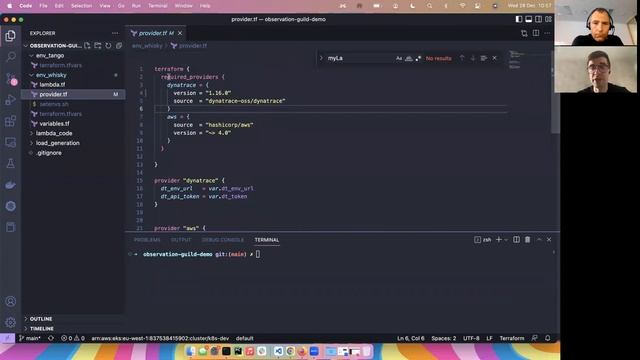Switch to the OUTPUT panel tab
The height and width of the screenshot is (360, 640).
pyautogui.click(x=181, y=240)
